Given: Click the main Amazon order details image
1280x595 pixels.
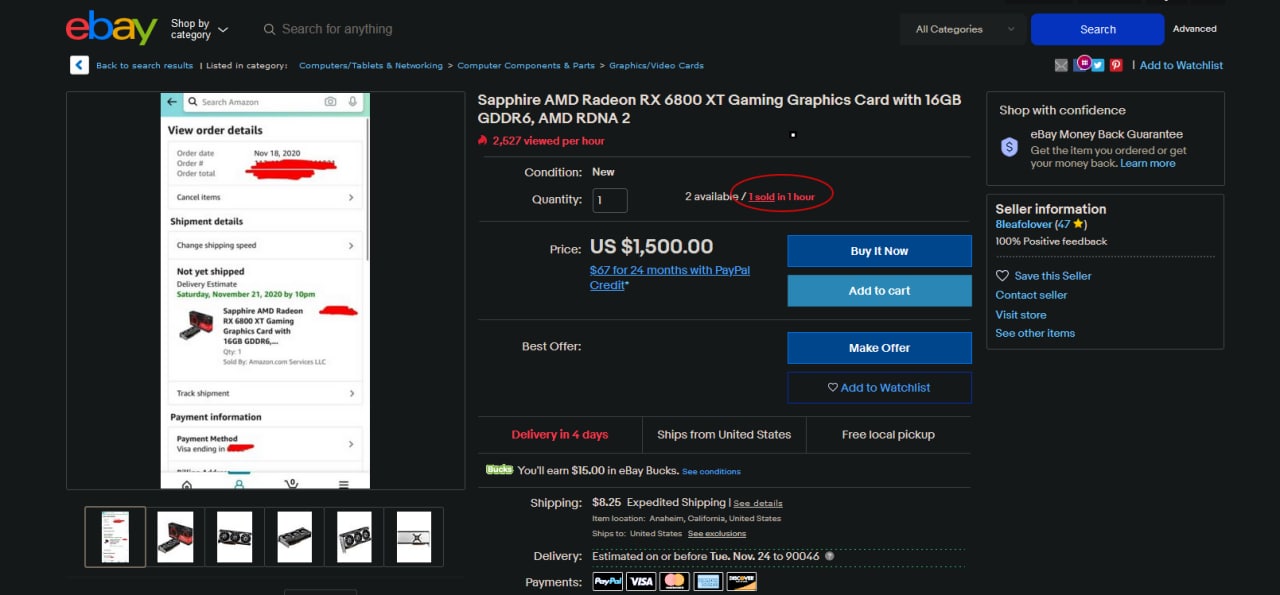Looking at the screenshot, I should pyautogui.click(x=265, y=290).
